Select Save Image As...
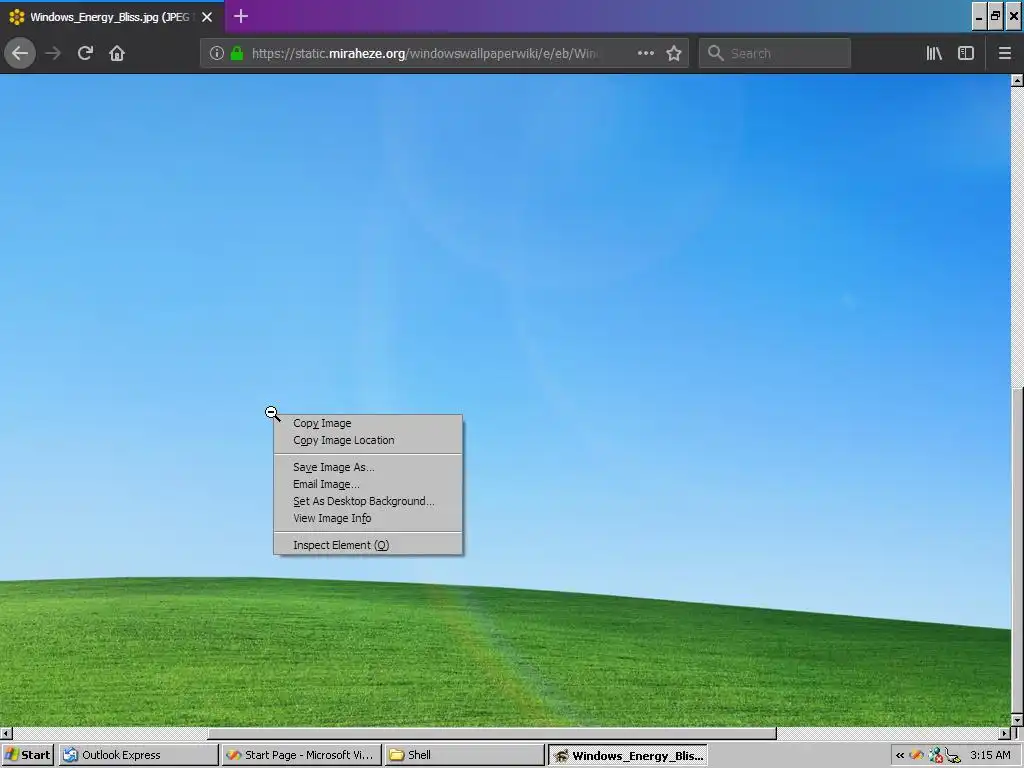The image size is (1024, 768). 368,467
